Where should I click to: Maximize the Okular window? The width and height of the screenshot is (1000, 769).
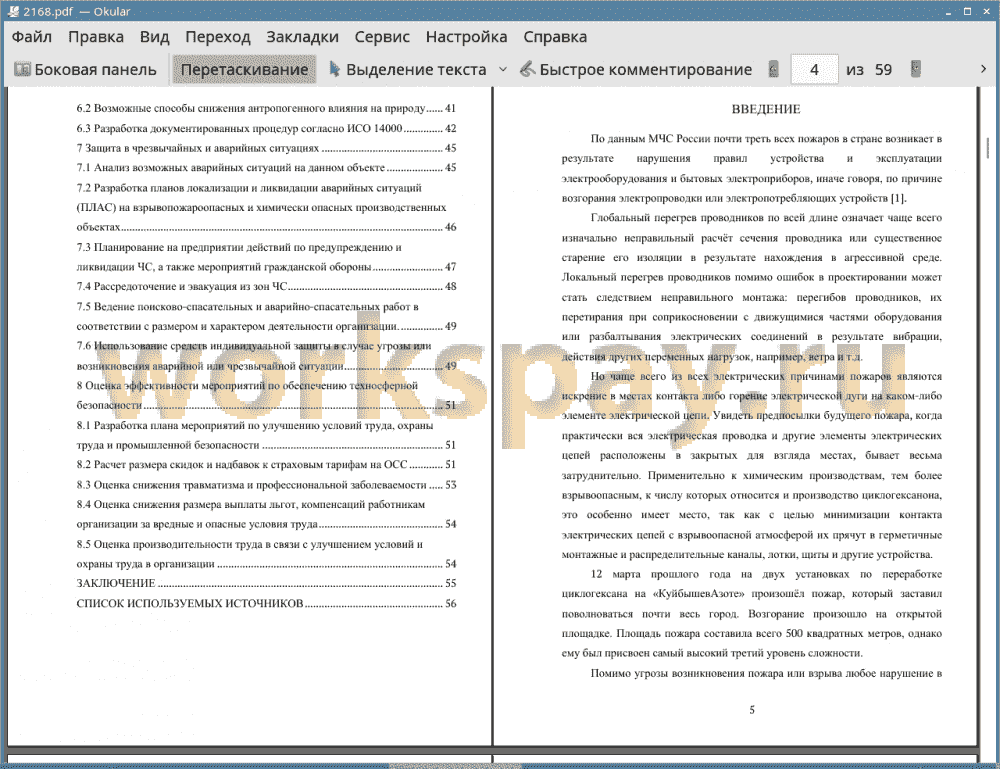pos(967,11)
